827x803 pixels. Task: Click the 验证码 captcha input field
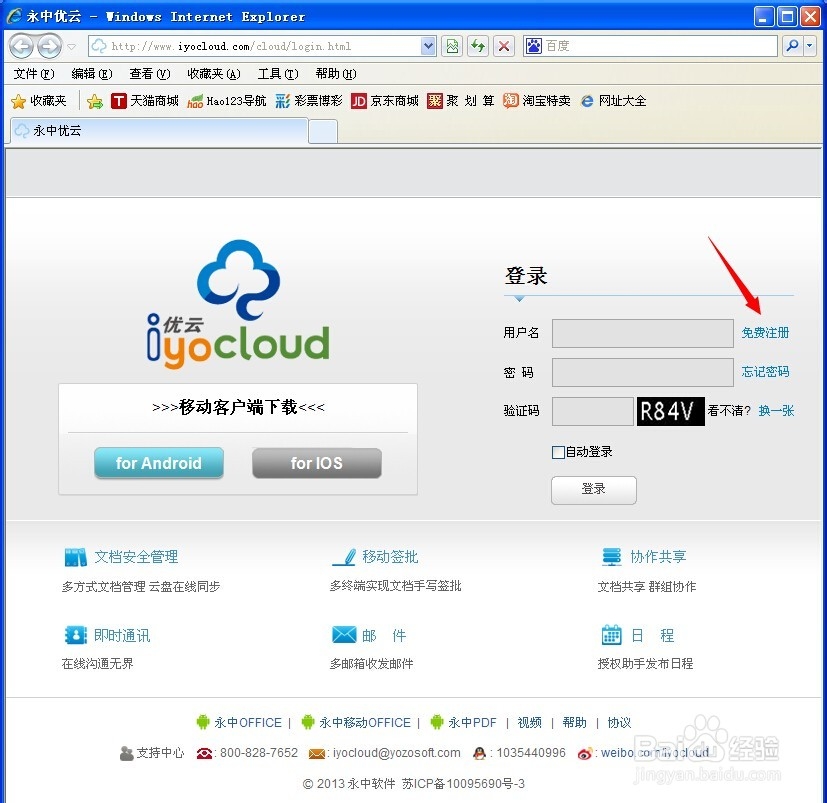(592, 411)
